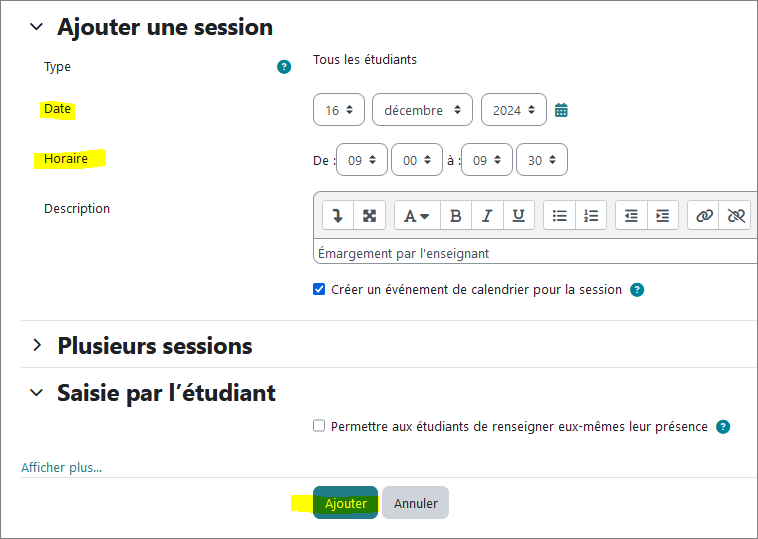
Task: Click the Afficher plus link
Action: pyautogui.click(x=62, y=467)
